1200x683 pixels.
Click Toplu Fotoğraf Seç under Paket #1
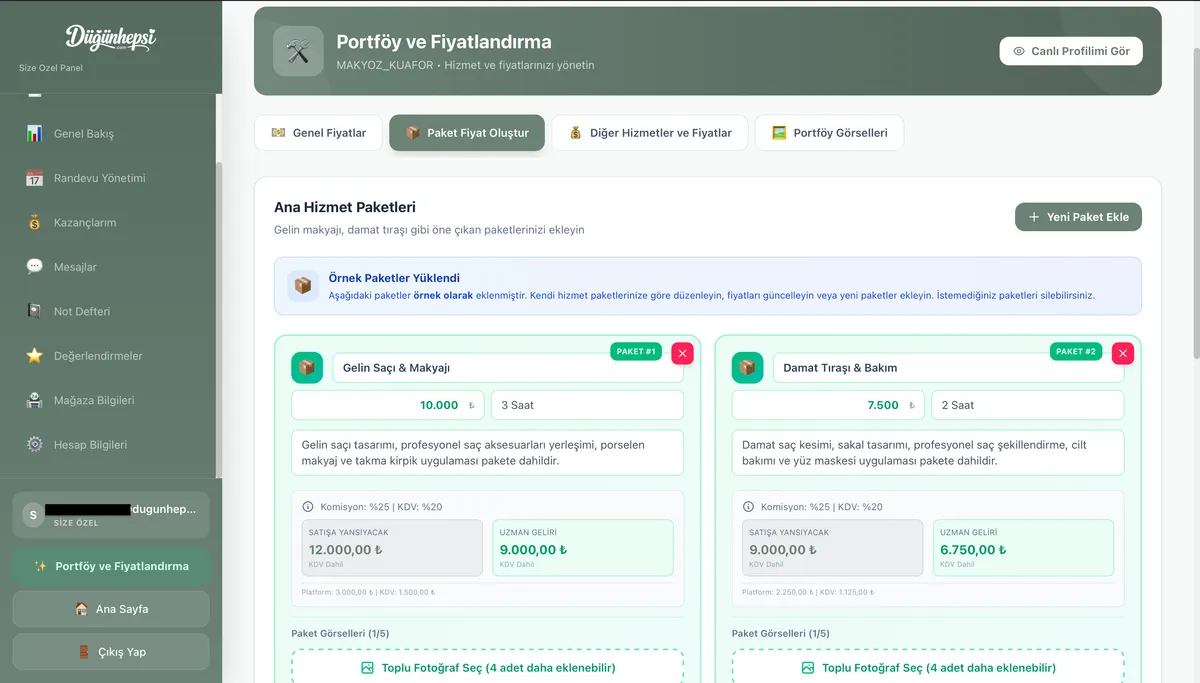tap(488, 667)
